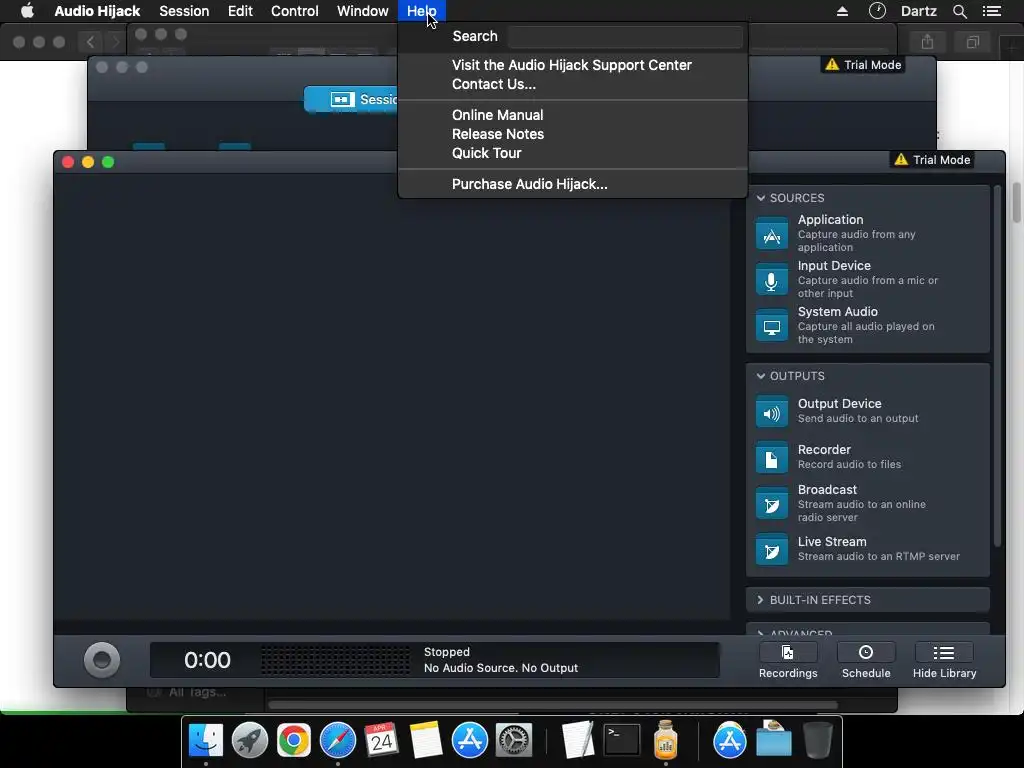Pick the Output Device speaker icon
Screen dimensions: 1024x768
tap(771, 412)
